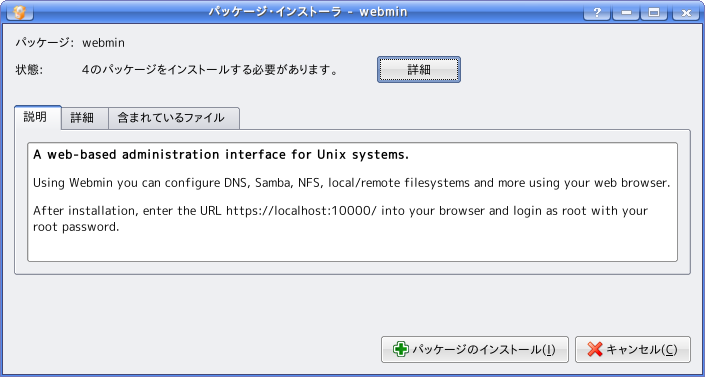Click the green plus install icon
The width and height of the screenshot is (705, 377).
pyautogui.click(x=401, y=350)
